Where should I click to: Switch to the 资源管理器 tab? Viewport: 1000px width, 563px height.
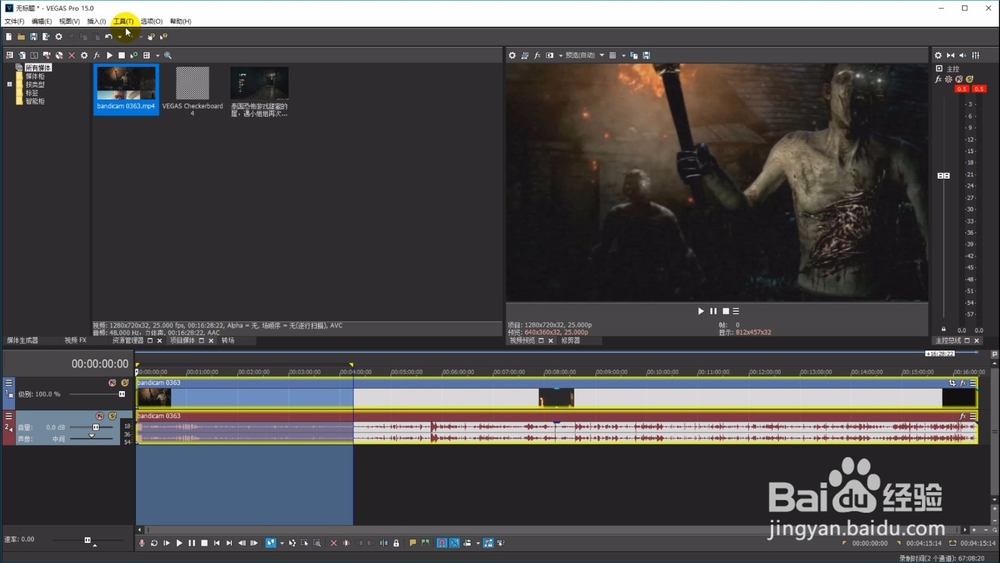point(128,340)
